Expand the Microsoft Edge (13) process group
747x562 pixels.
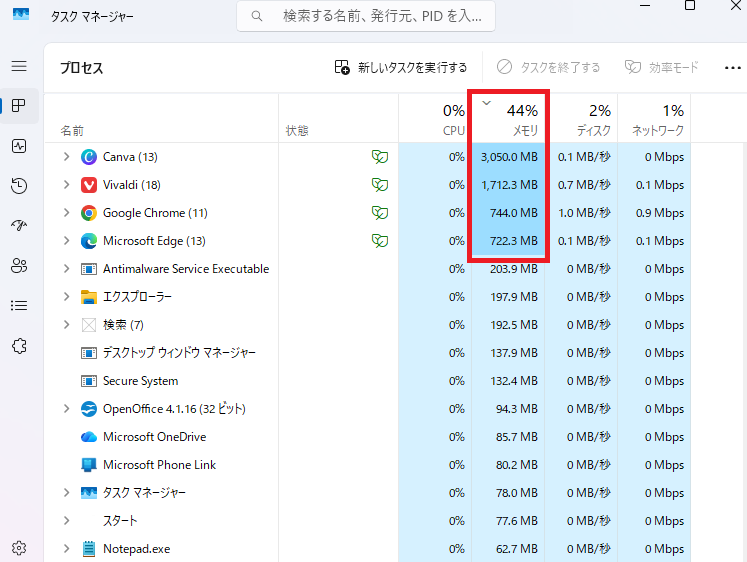click(x=66, y=241)
